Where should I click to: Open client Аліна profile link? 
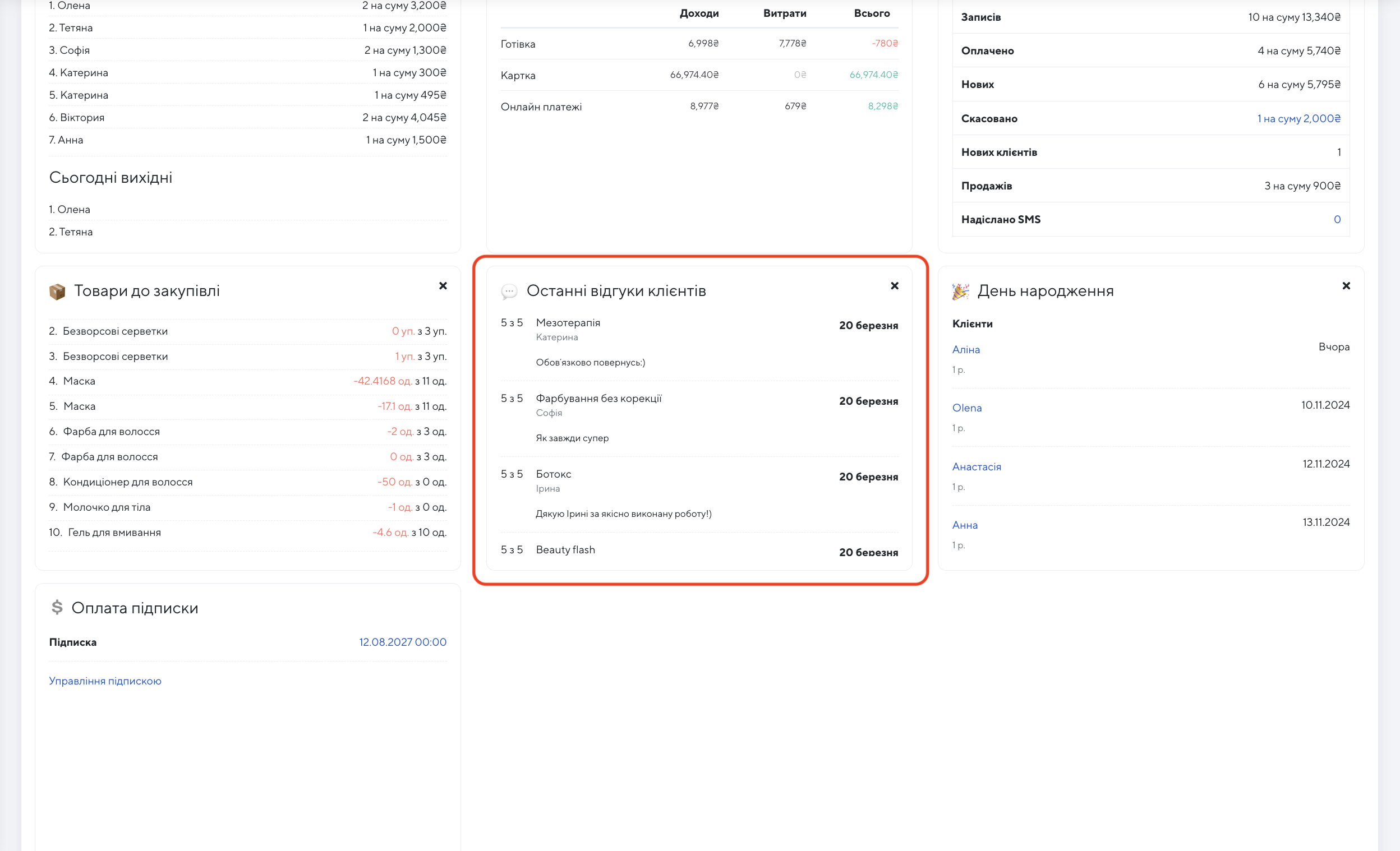[965, 350]
